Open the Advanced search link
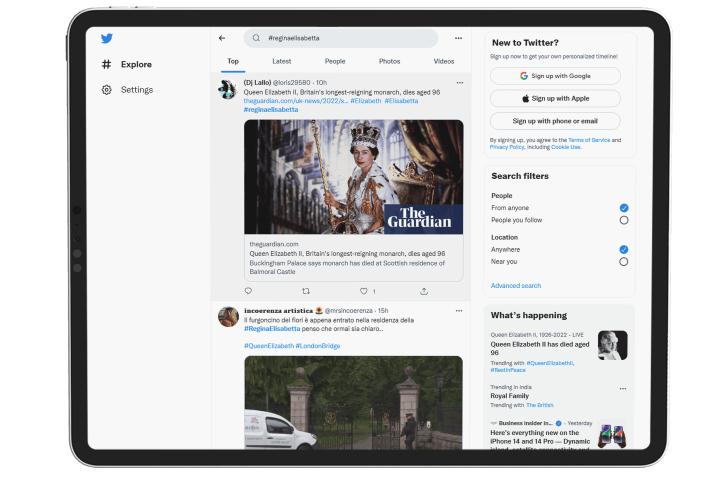Screen dimensions: 713x480 (516, 285)
